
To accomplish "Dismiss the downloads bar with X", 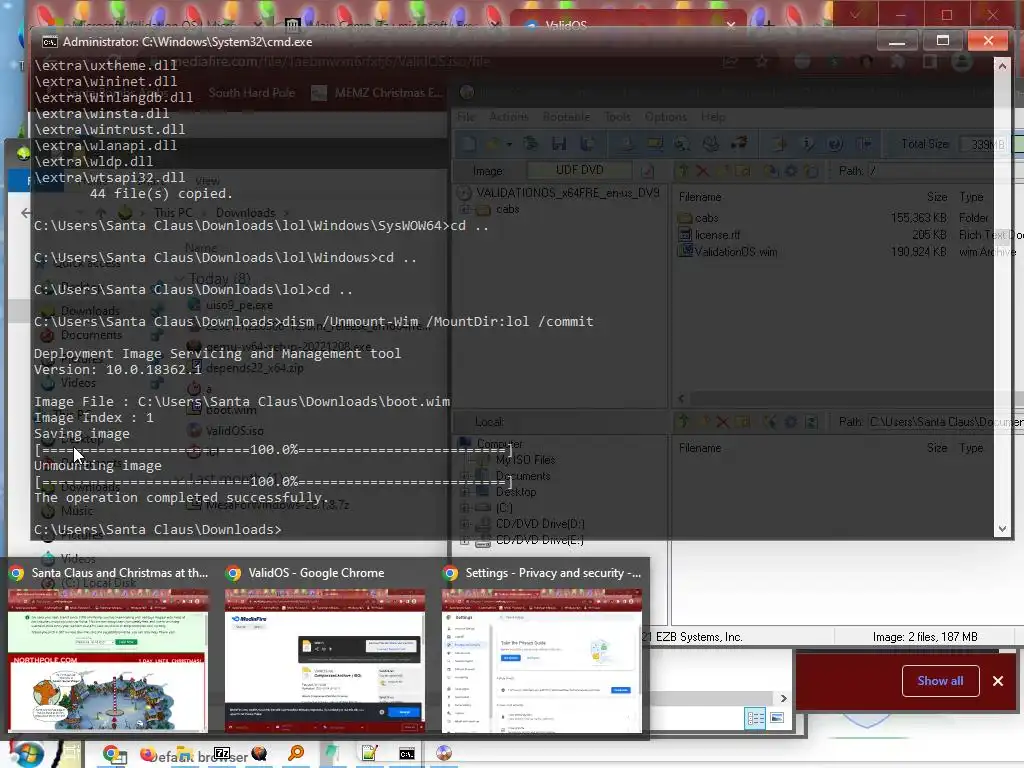I will pos(998,681).
